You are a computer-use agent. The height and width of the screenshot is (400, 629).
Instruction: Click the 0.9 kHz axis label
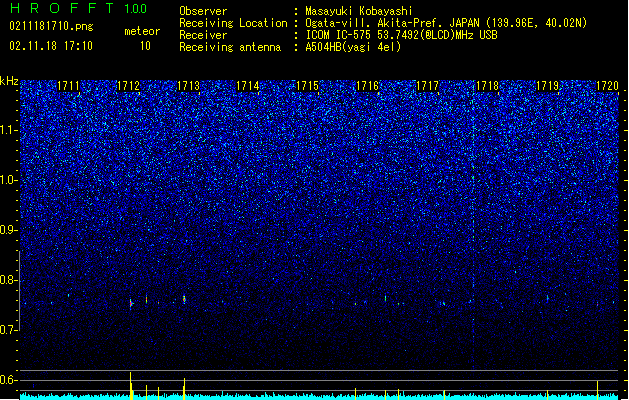pos(9,230)
